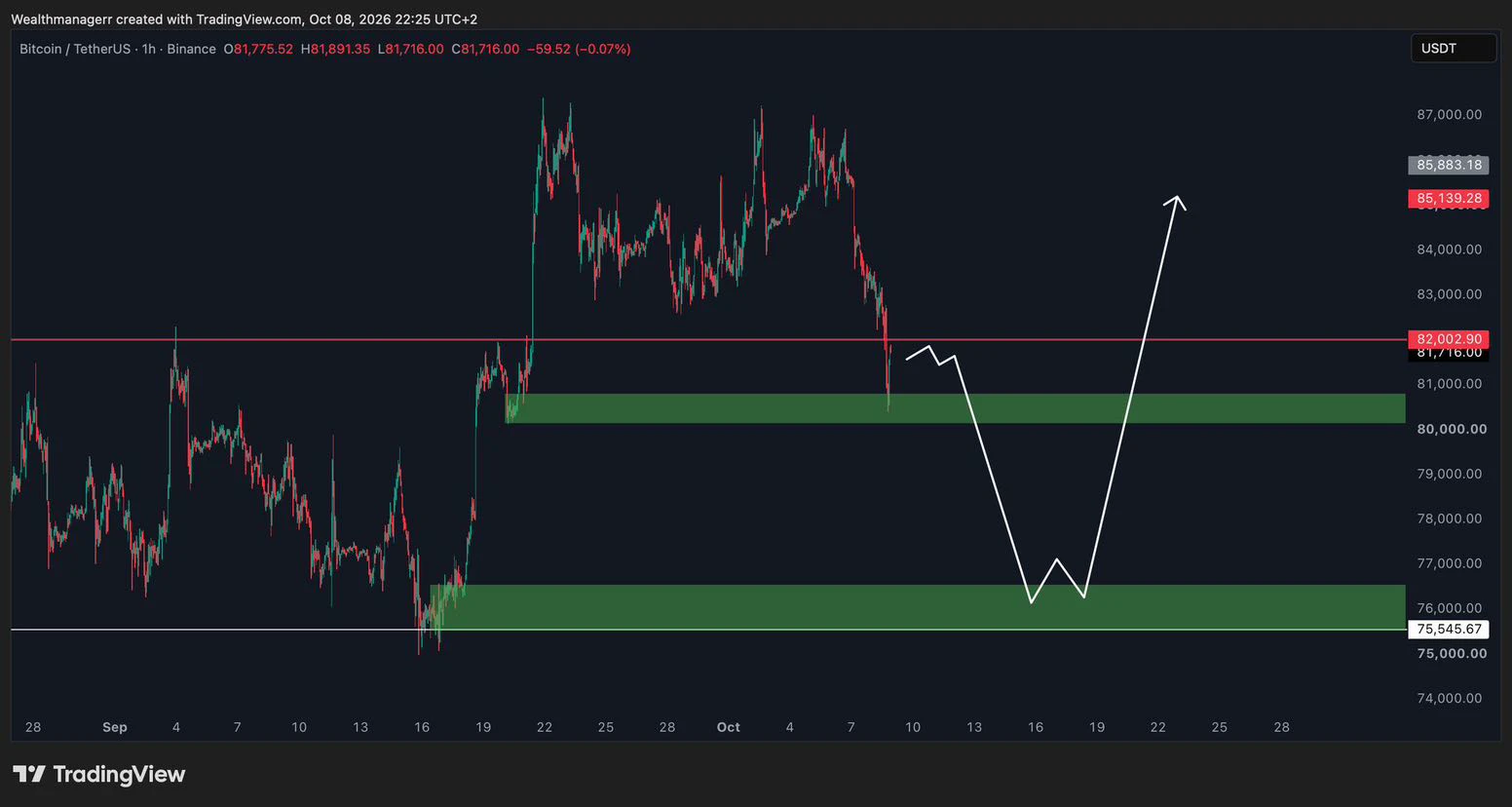Select the gray 85,883.18 price tag
The width and height of the screenshot is (1512, 807).
tap(1449, 165)
